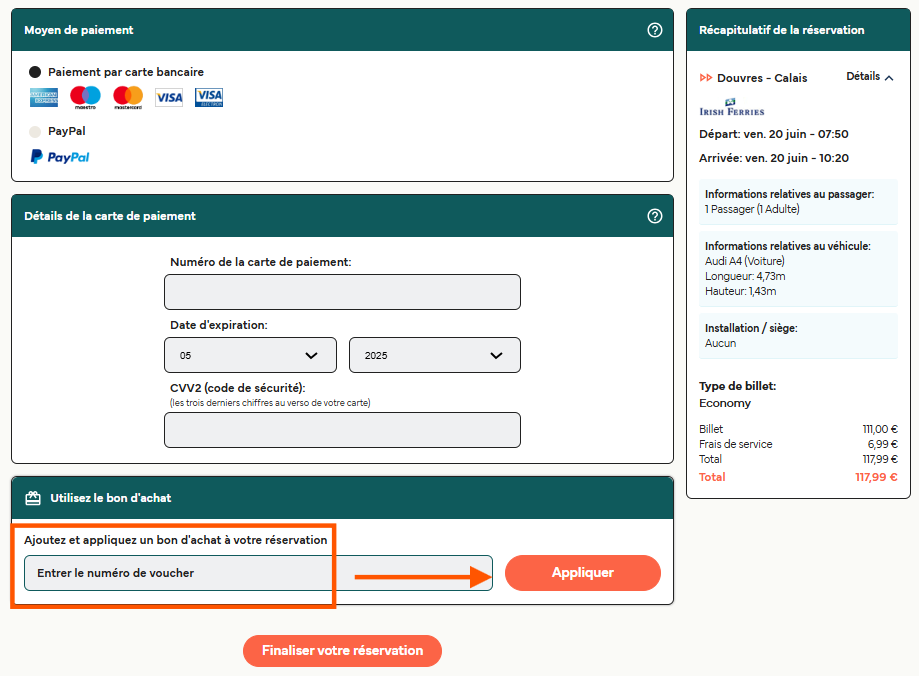Open the expiration year dropdown showing 2025
Viewport: 919px width, 676px height.
(434, 355)
